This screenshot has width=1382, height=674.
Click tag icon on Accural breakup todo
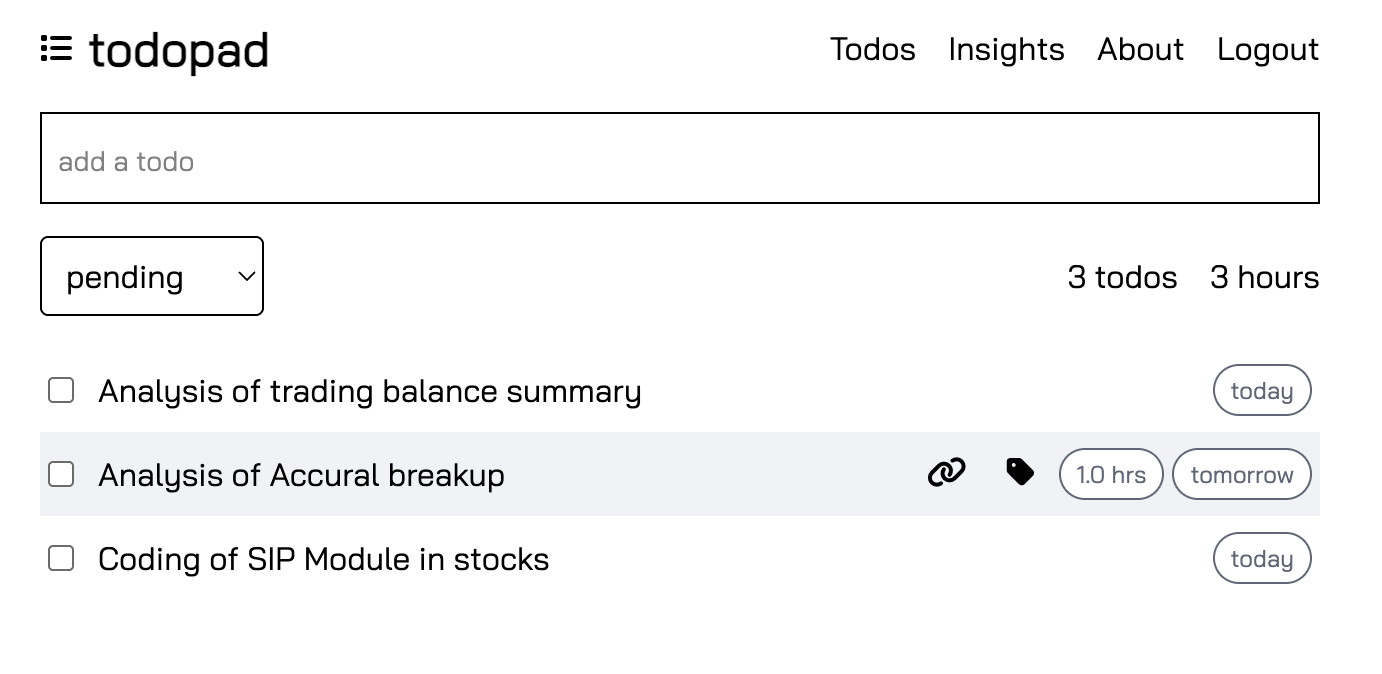(x=1020, y=472)
